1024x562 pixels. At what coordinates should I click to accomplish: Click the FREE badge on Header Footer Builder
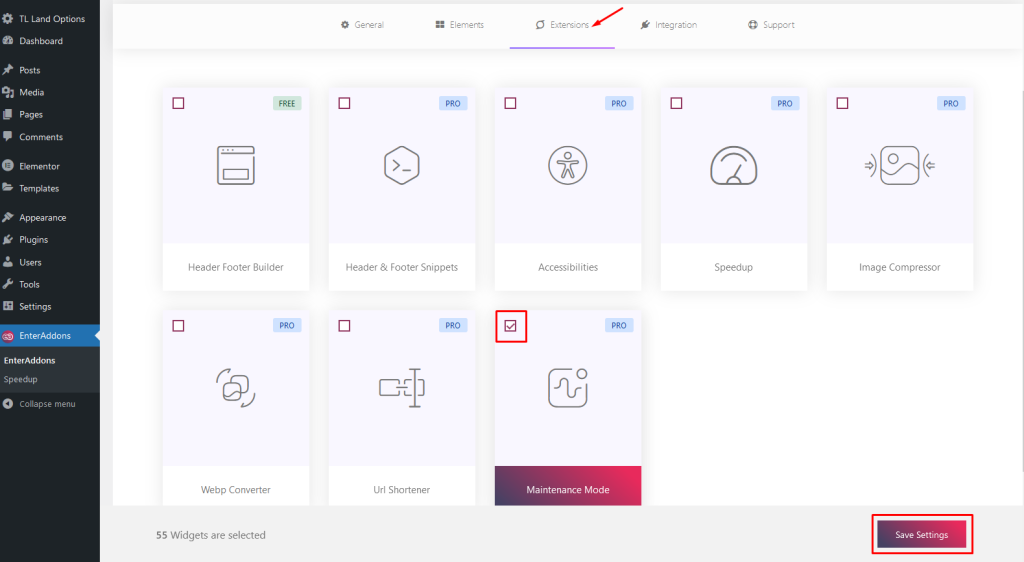(x=287, y=103)
